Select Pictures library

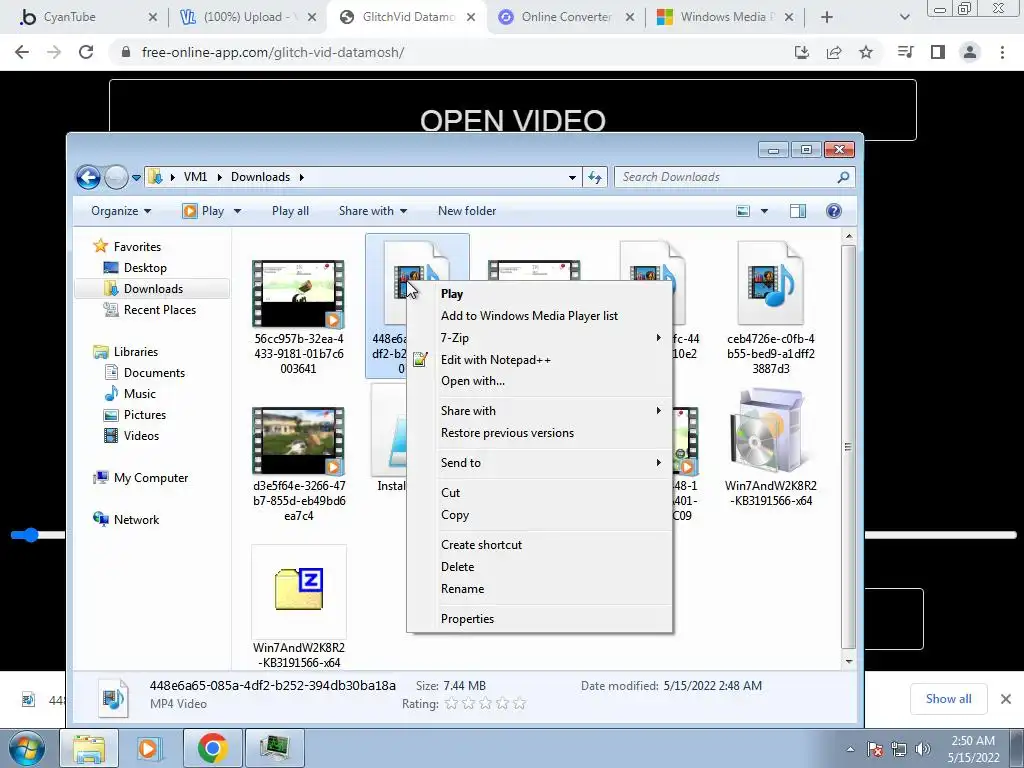(x=144, y=415)
